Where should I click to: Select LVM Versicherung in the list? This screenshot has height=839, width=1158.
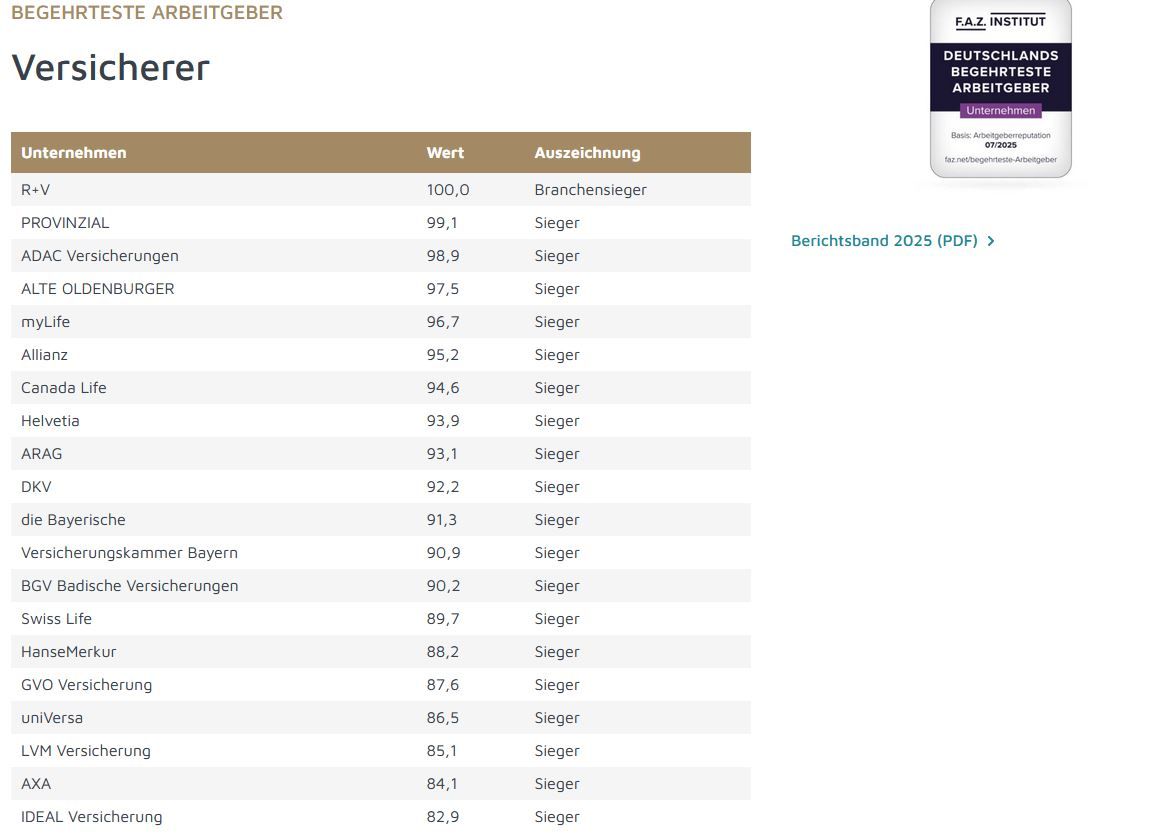(86, 750)
